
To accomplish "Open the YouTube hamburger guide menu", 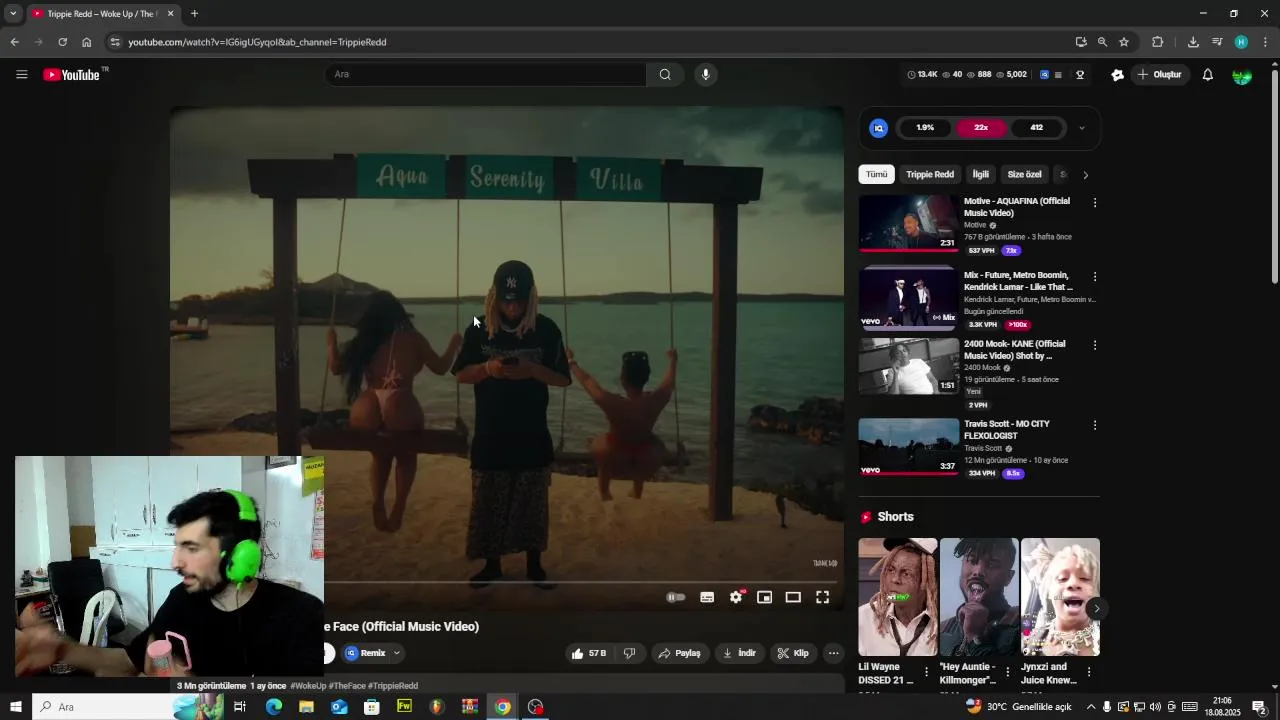I will coord(21,75).
